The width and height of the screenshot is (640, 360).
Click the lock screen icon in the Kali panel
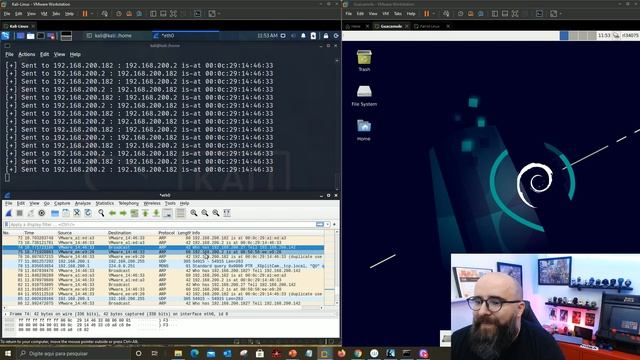tap(326, 36)
